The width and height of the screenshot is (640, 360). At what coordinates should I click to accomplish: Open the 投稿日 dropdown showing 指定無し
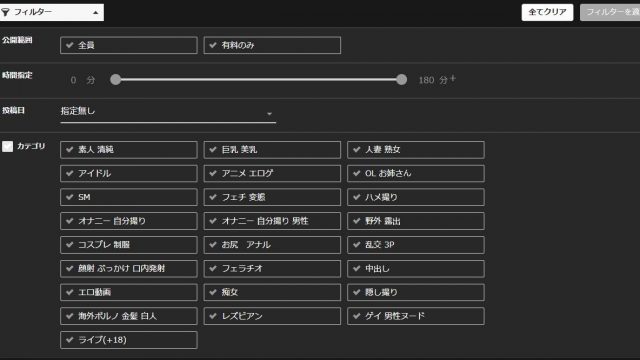click(x=168, y=112)
